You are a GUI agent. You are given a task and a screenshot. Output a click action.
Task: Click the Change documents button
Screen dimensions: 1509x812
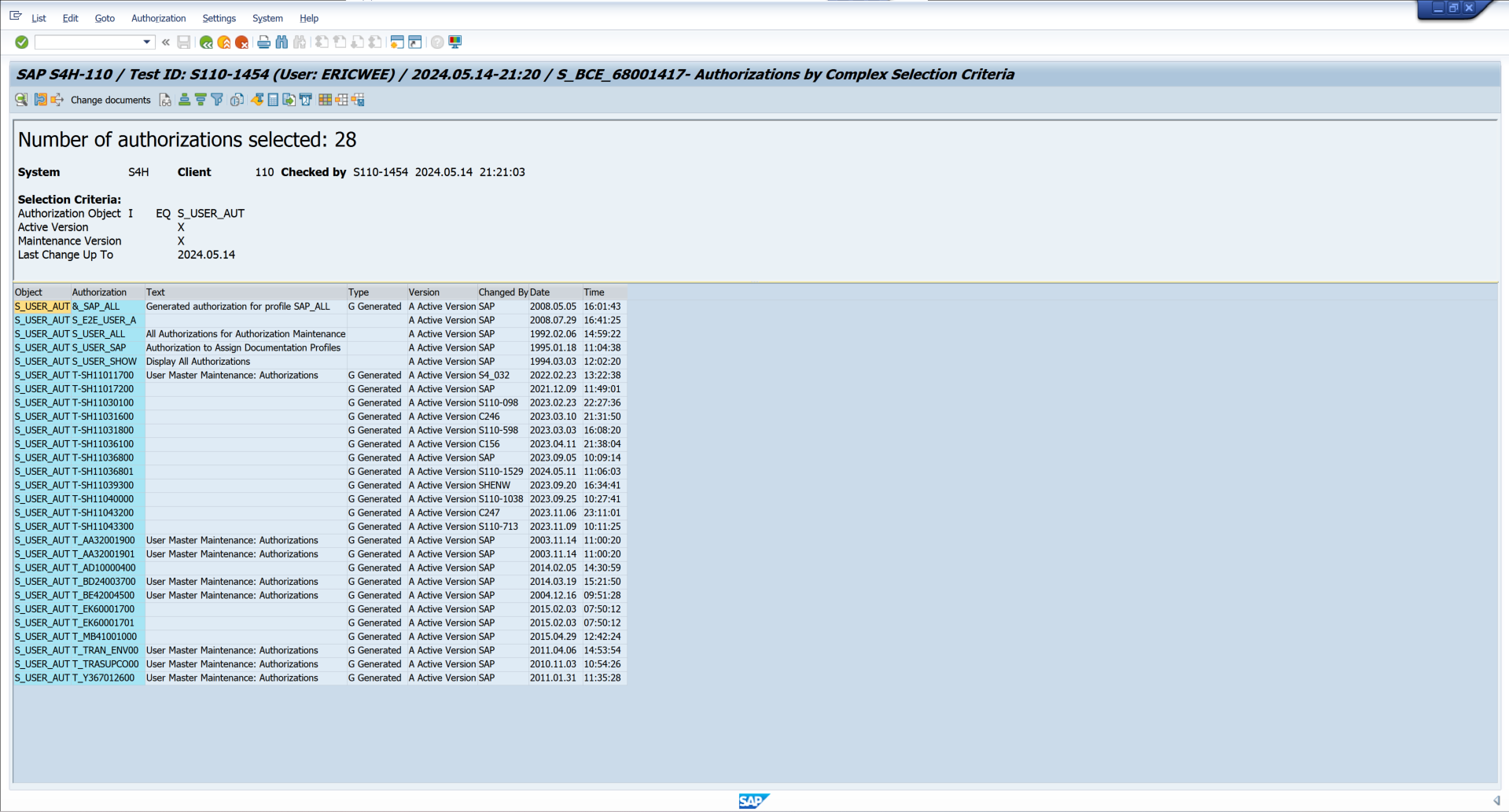coord(110,100)
